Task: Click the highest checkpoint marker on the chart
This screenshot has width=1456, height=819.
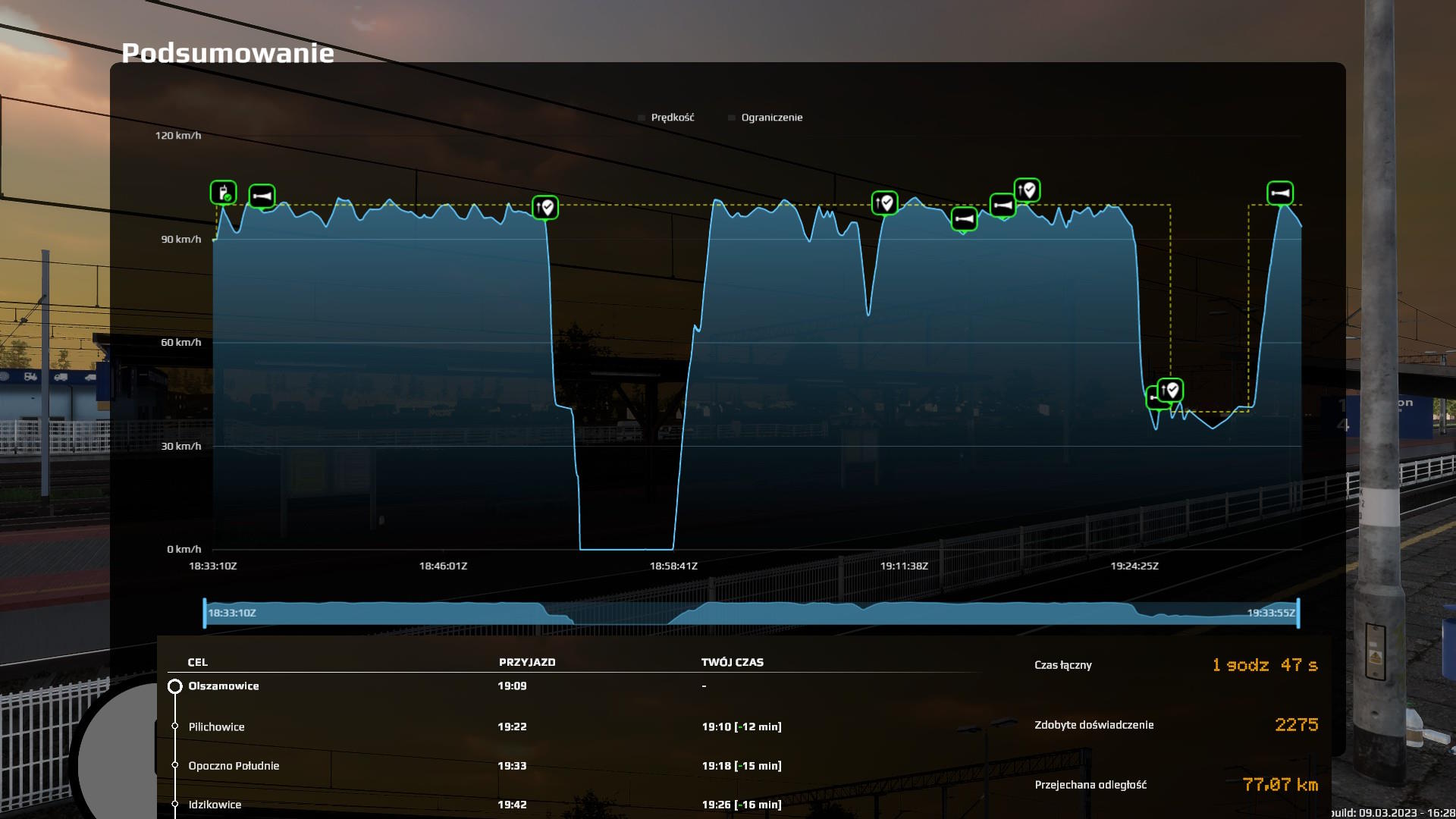Action: 1027,190
